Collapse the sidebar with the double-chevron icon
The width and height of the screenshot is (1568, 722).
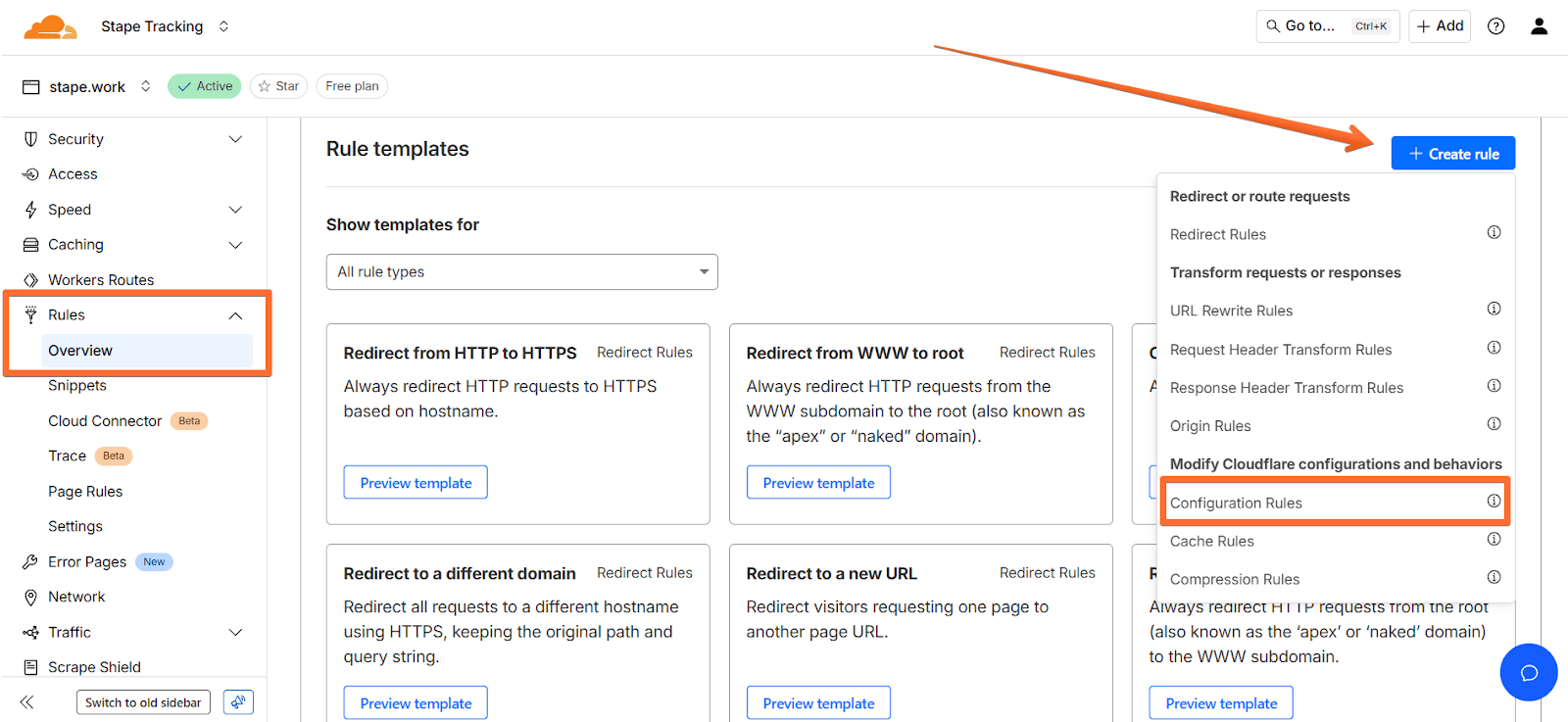26,701
